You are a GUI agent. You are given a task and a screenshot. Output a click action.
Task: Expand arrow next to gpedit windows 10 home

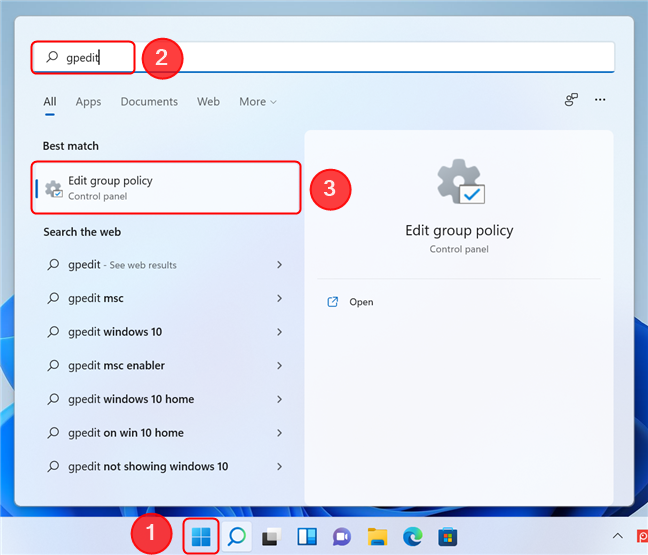coord(280,399)
